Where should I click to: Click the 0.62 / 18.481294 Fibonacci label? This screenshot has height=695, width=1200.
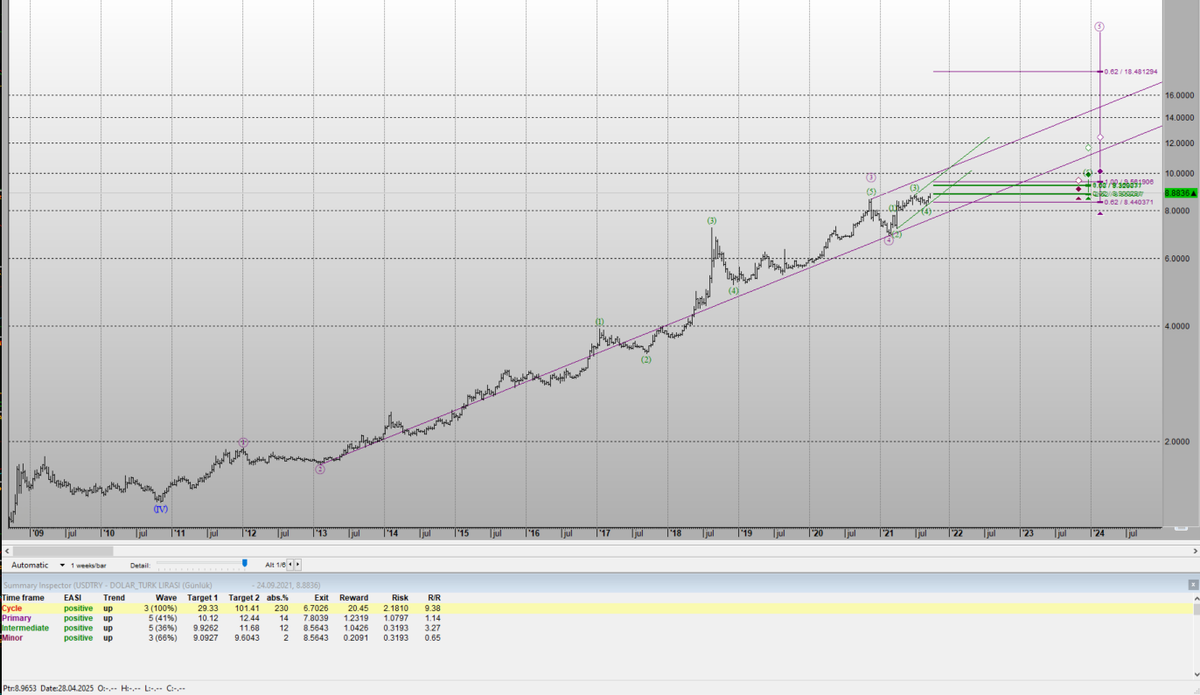(x=1131, y=72)
